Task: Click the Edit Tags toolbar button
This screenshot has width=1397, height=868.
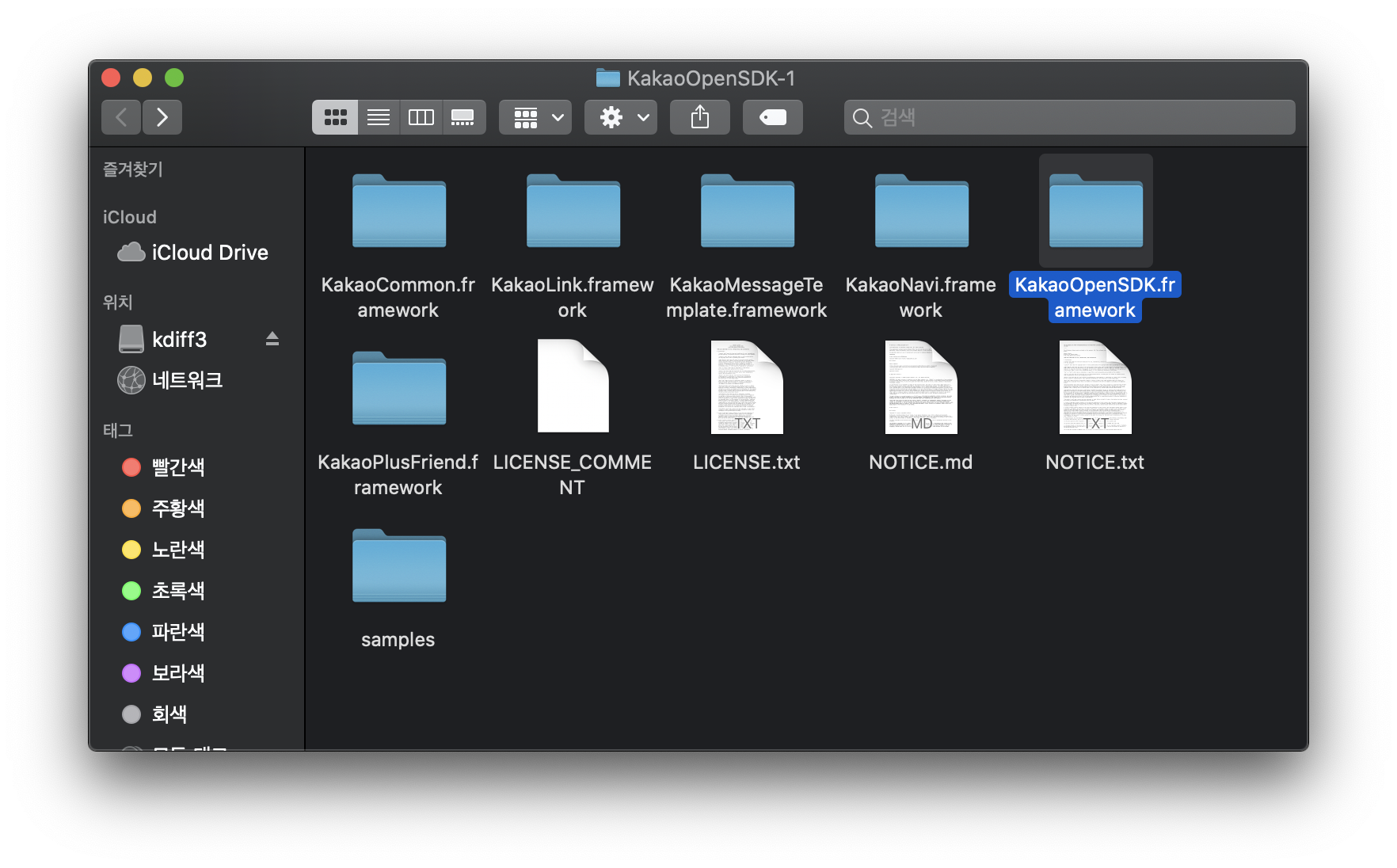Action: (x=773, y=117)
